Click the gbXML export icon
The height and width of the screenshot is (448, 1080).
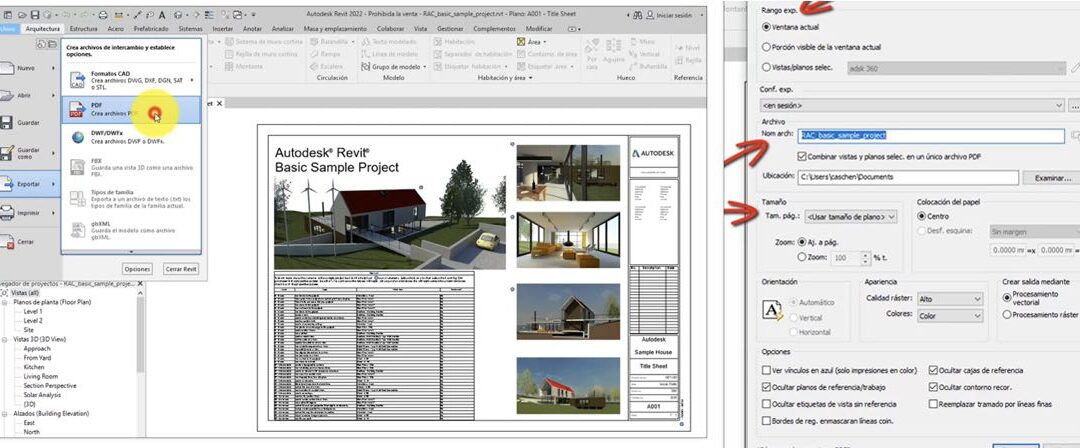click(77, 230)
